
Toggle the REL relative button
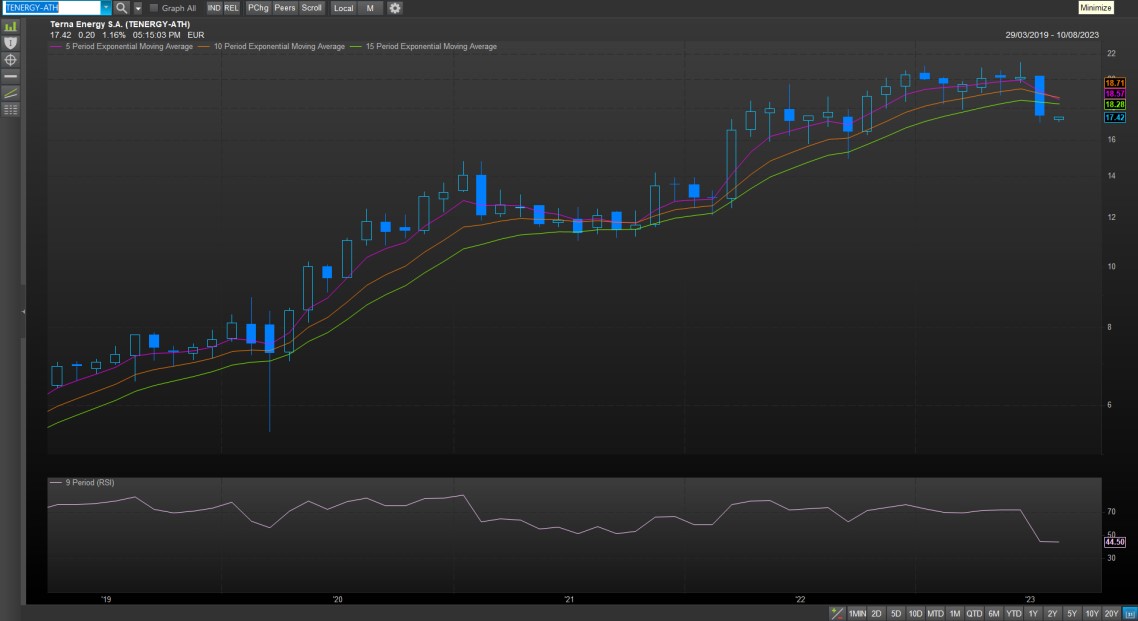(x=231, y=8)
